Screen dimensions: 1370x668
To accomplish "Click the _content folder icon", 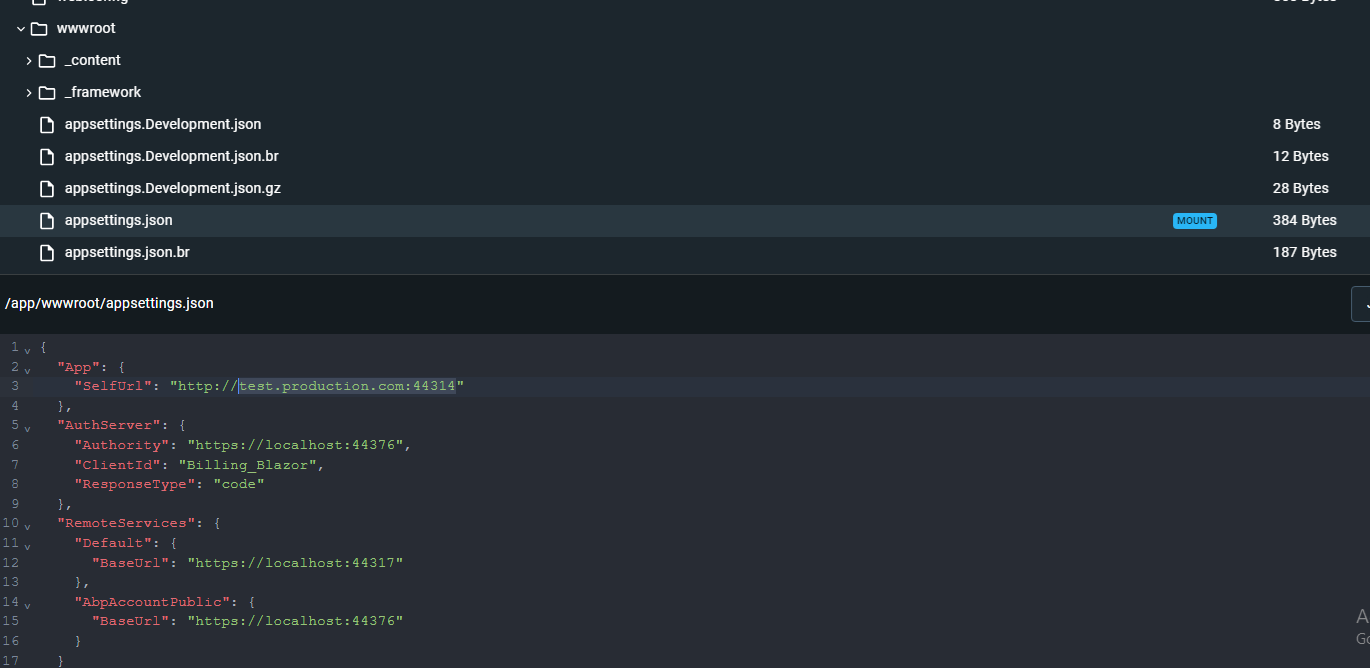I will tap(47, 60).
